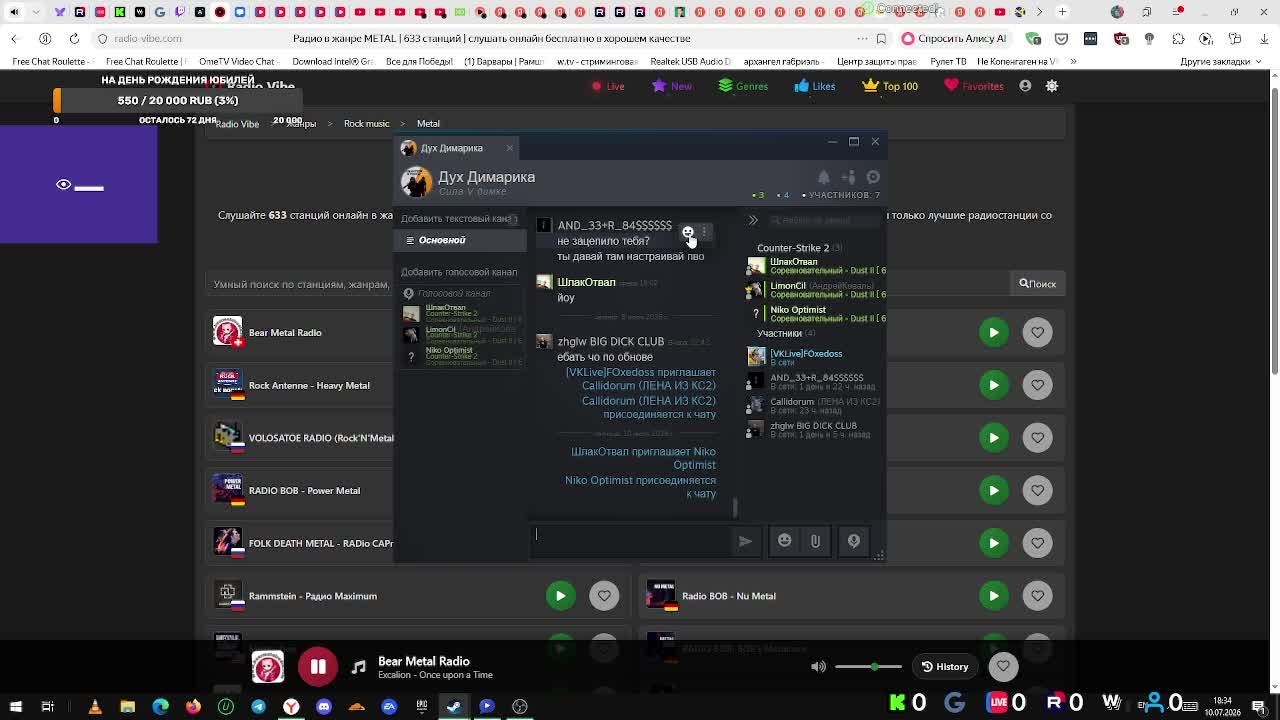
Task: Open Telegram from the taskbar
Action: pos(258,707)
